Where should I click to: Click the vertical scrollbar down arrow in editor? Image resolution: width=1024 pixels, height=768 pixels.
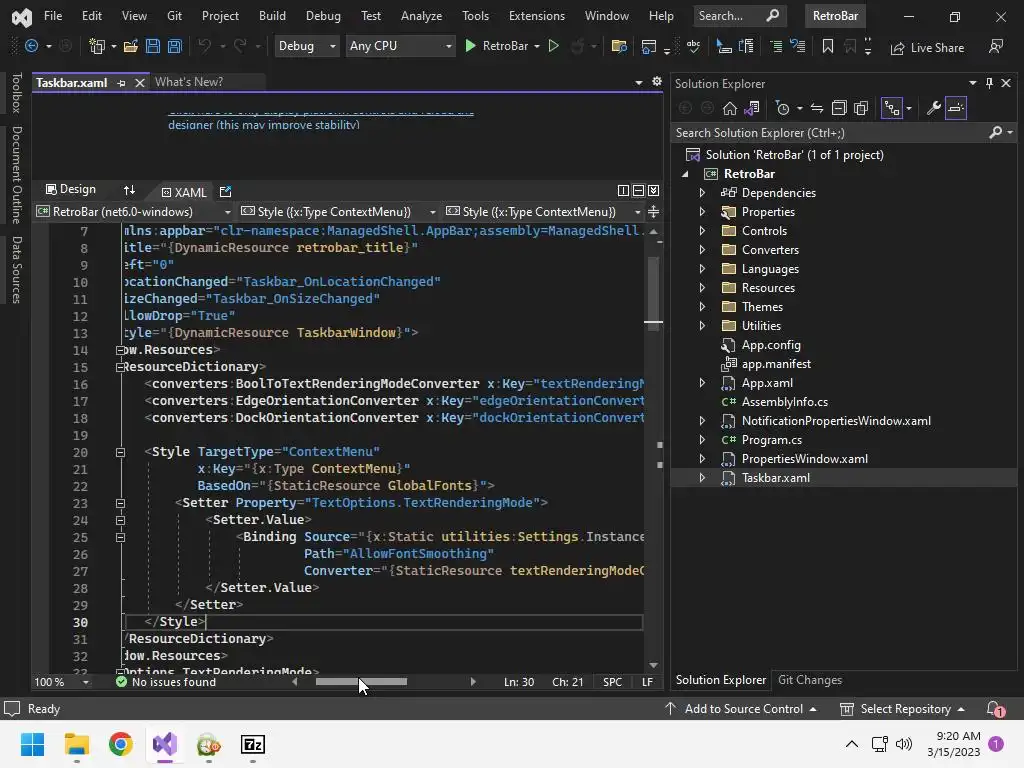[x=654, y=665]
